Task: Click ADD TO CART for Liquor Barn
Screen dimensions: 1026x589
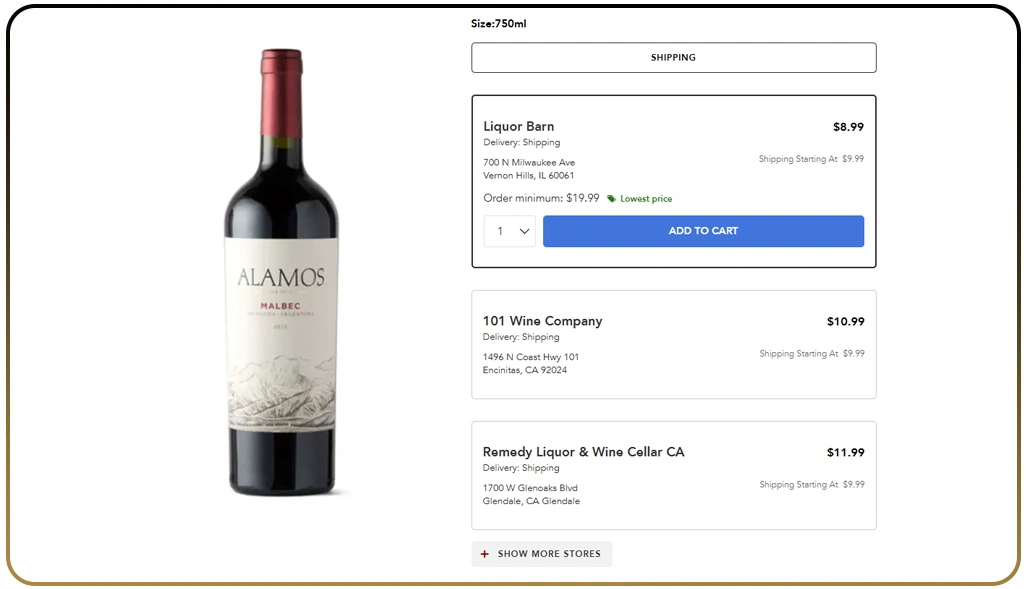Action: (x=703, y=231)
